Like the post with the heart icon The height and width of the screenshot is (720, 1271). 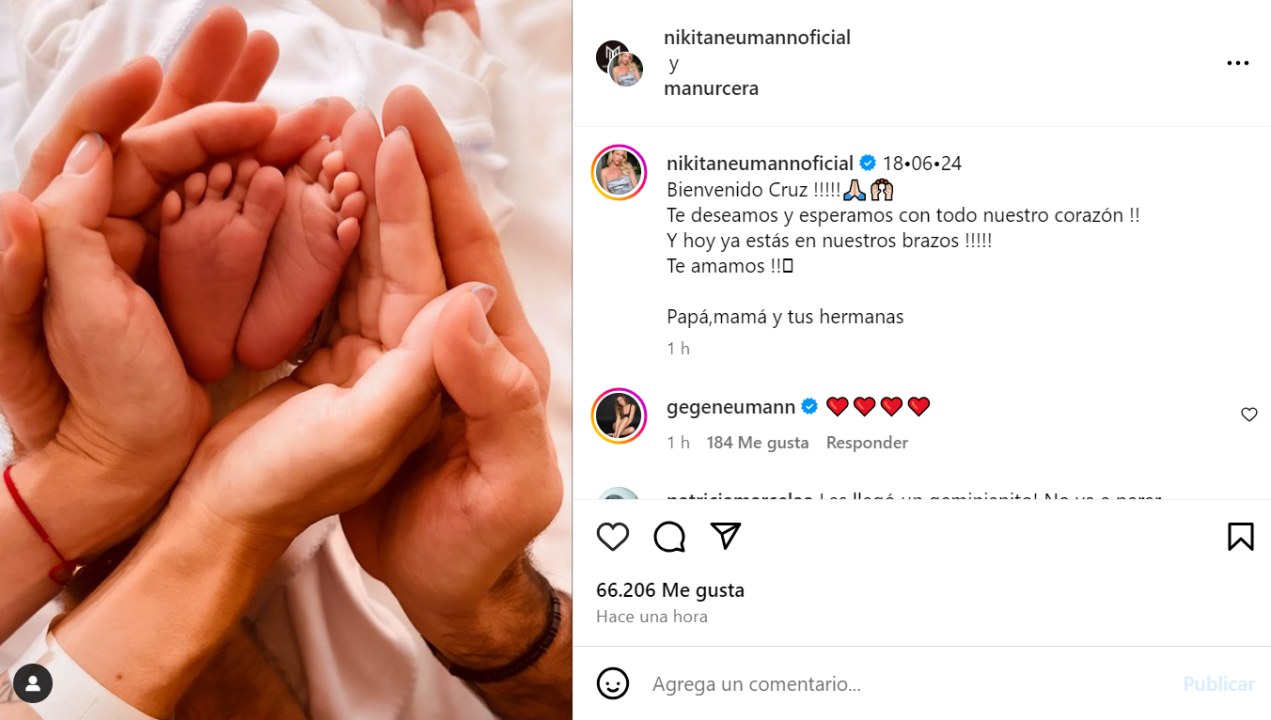[x=613, y=537]
